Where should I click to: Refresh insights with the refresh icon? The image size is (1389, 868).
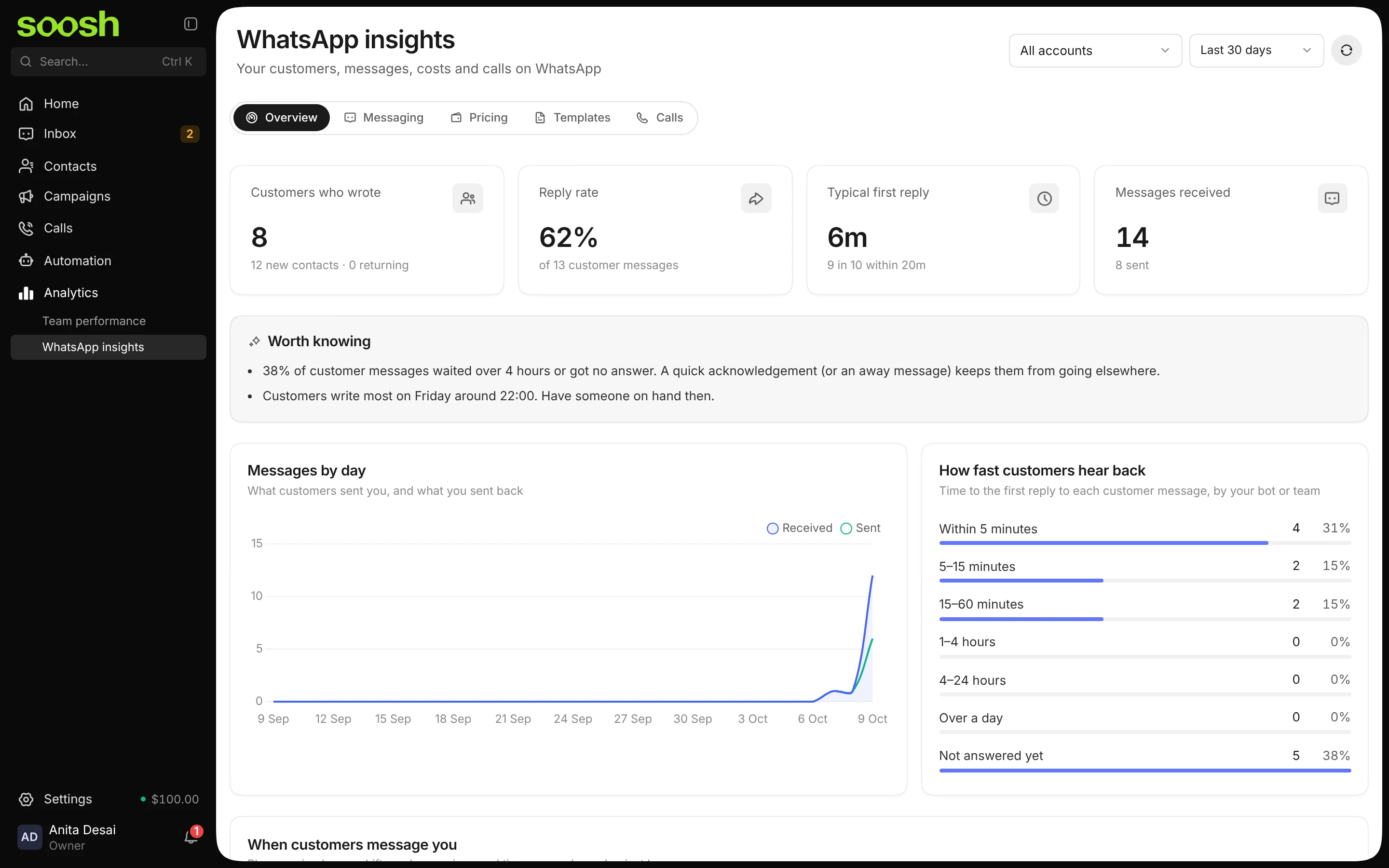1346,51
